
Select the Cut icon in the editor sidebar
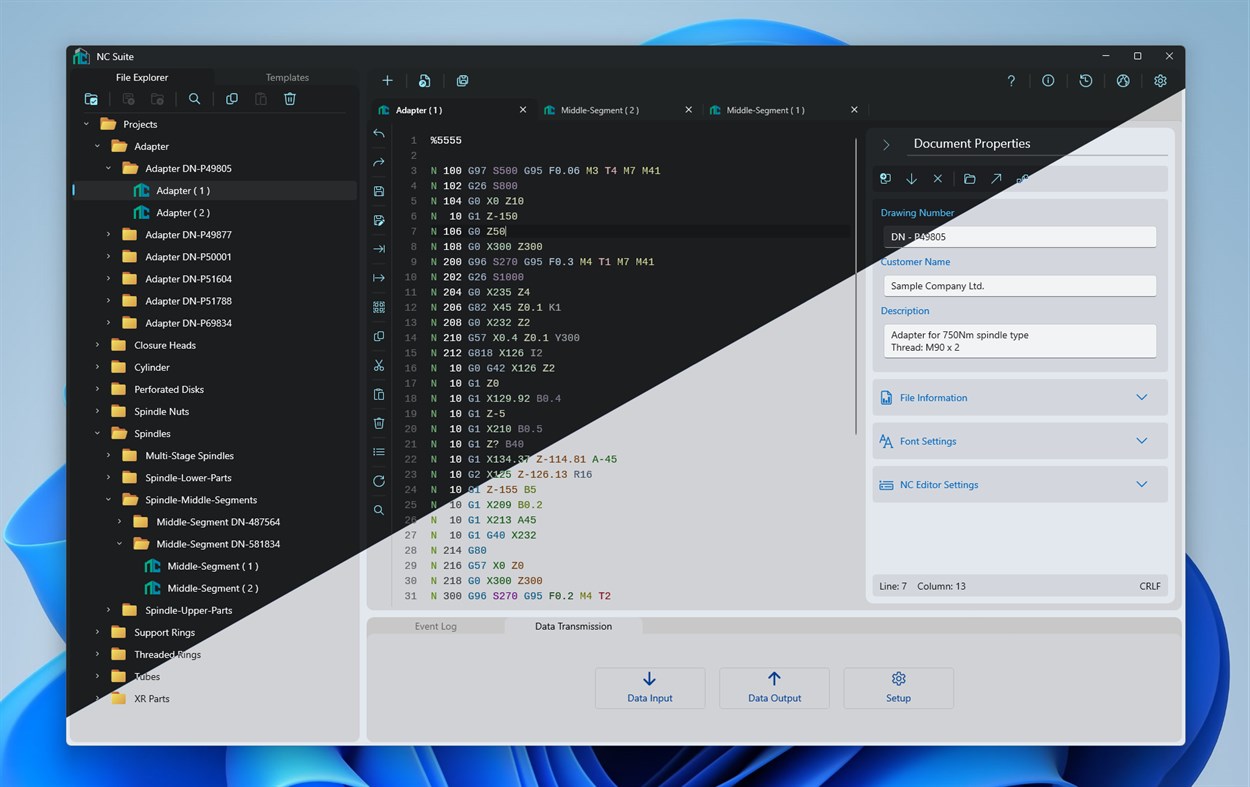click(379, 365)
